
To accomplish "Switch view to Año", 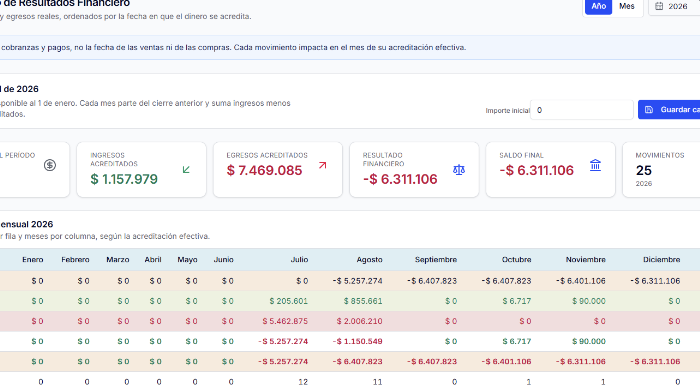I will click(598, 6).
